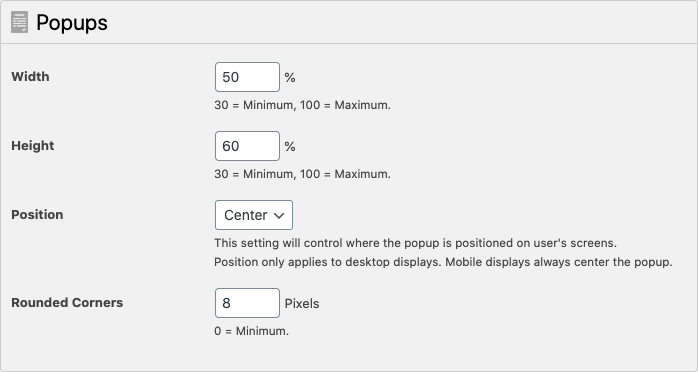Click the "0 = Minimum." hint text

pyautogui.click(x=252, y=331)
